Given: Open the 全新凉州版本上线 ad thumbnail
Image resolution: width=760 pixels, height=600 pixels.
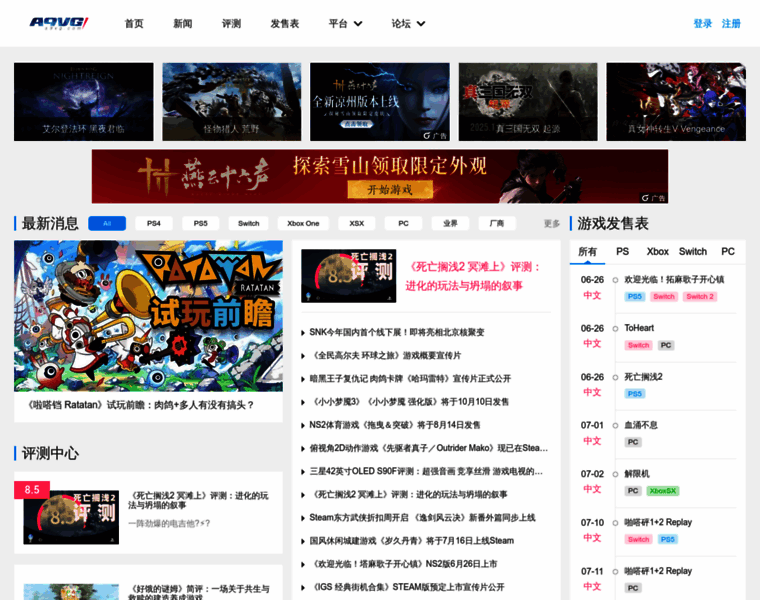Looking at the screenshot, I should [380, 102].
